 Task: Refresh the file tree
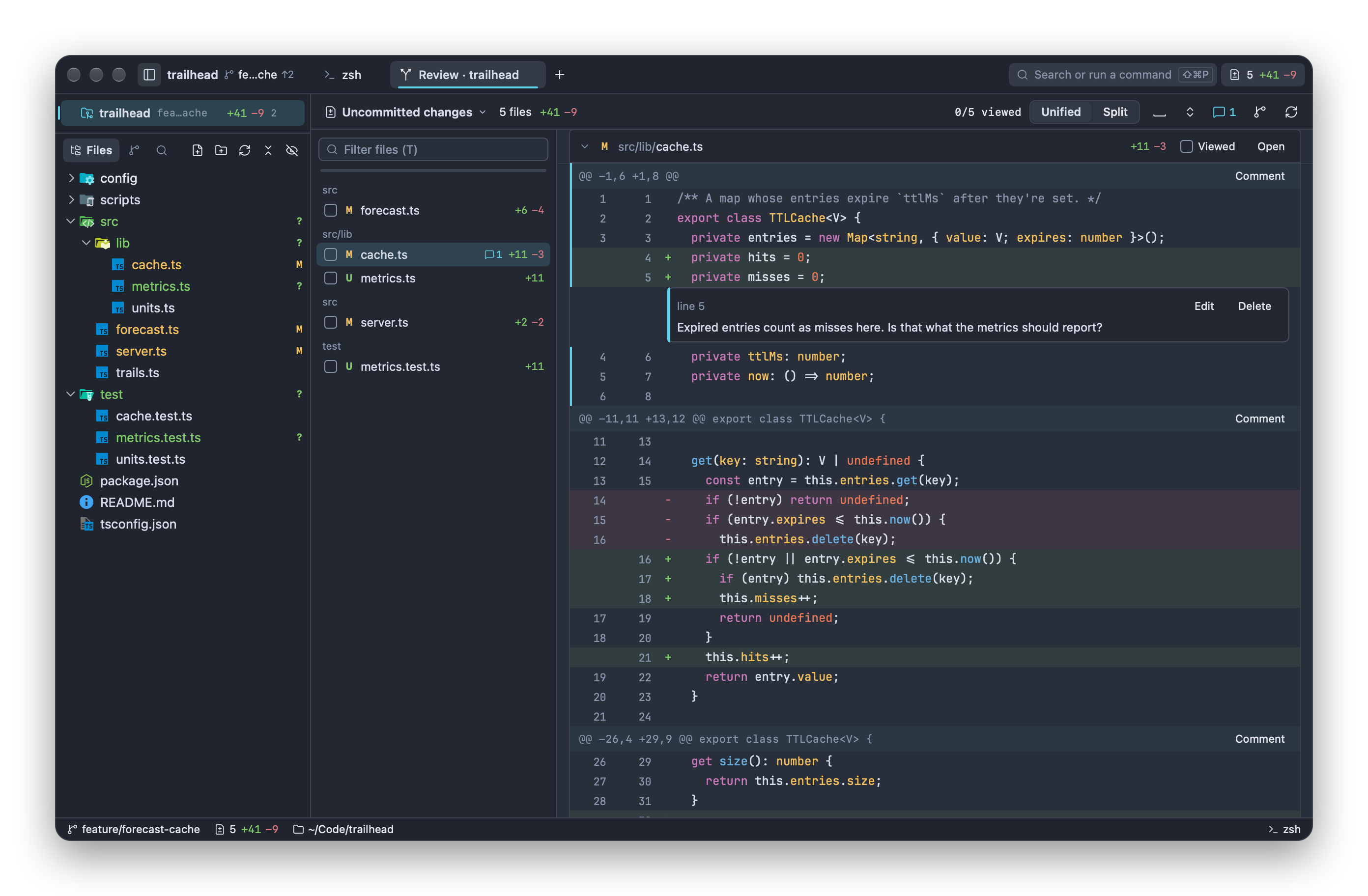(x=245, y=151)
